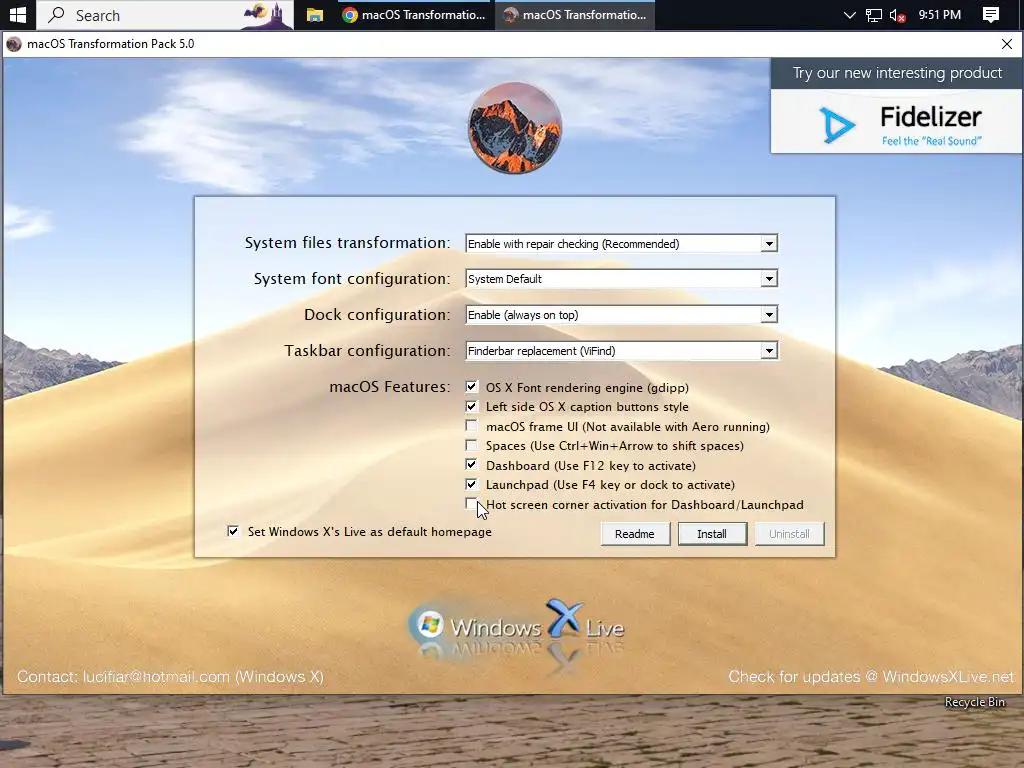Open the Action Center notifications icon
Image resolution: width=1024 pixels, height=768 pixels.
(x=991, y=14)
